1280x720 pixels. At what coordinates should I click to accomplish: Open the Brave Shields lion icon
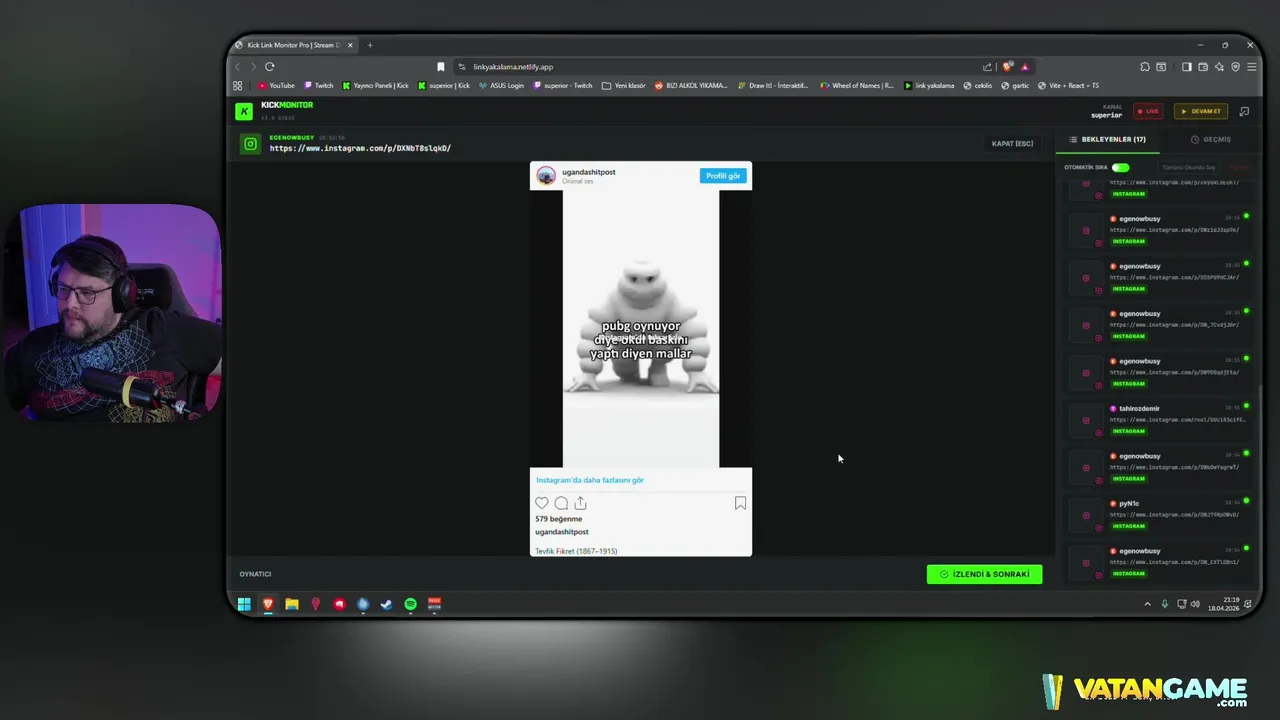(x=1007, y=67)
